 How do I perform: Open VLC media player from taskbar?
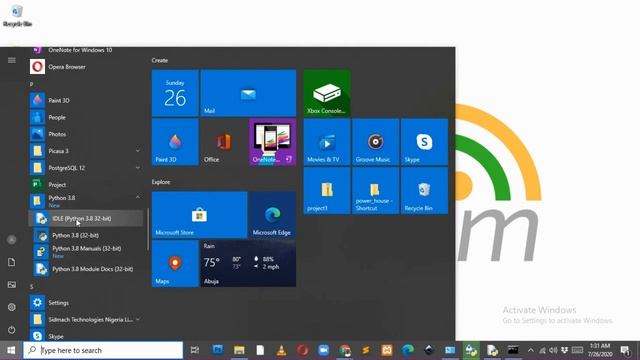click(x=281, y=350)
